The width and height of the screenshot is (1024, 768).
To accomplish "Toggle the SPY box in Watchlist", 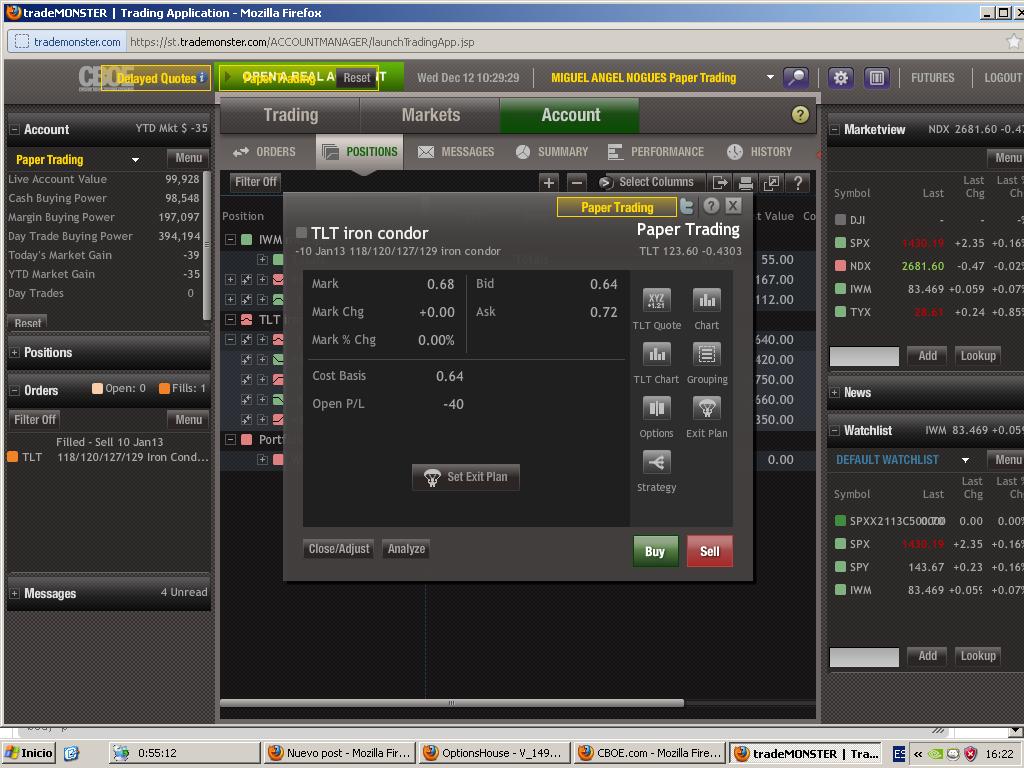I will click(840, 567).
